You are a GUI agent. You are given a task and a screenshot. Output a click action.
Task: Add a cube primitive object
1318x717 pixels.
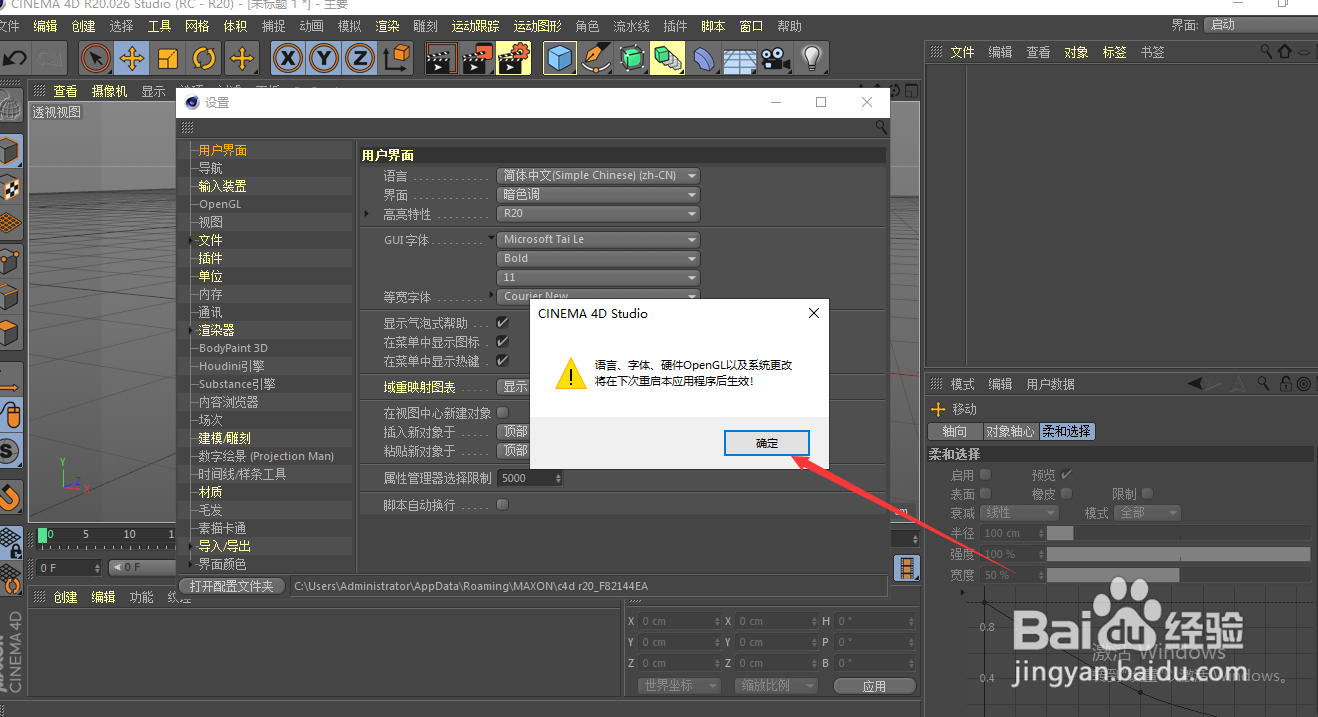tap(560, 59)
